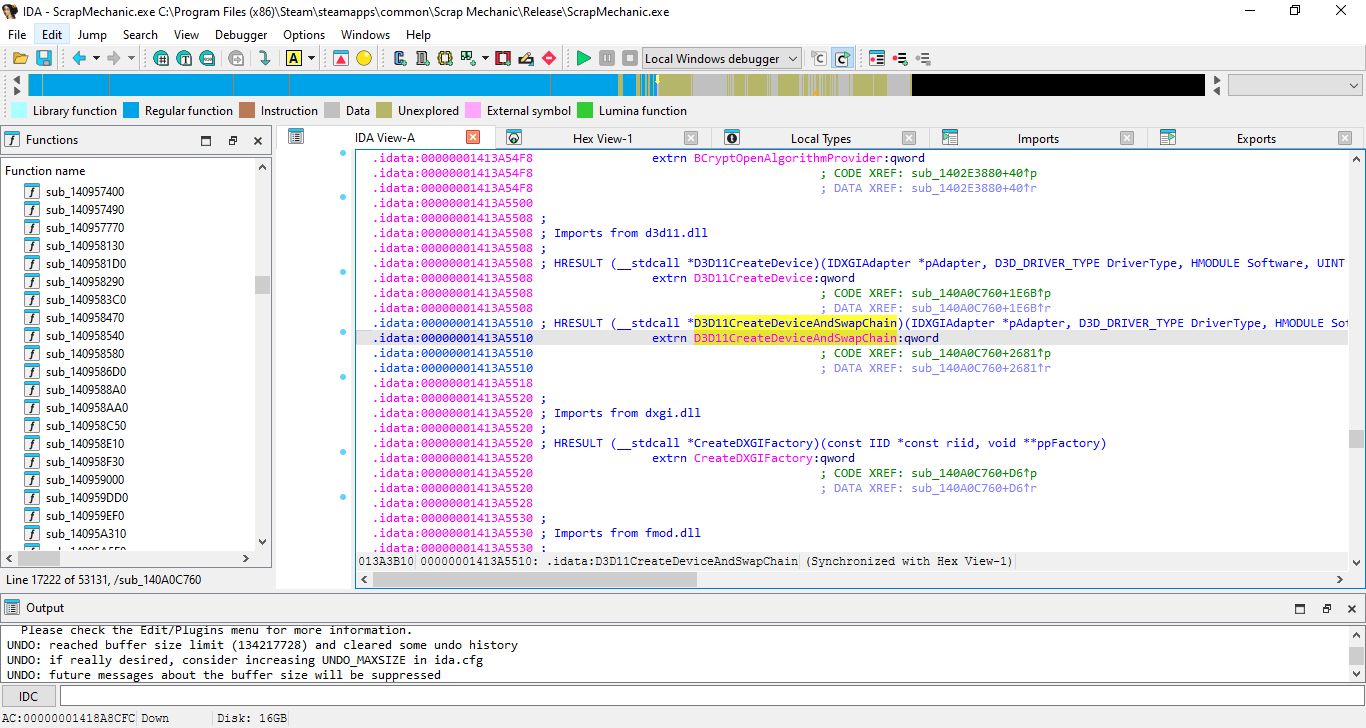Float the Functions panel
The width and height of the screenshot is (1366, 728).
[x=232, y=141]
